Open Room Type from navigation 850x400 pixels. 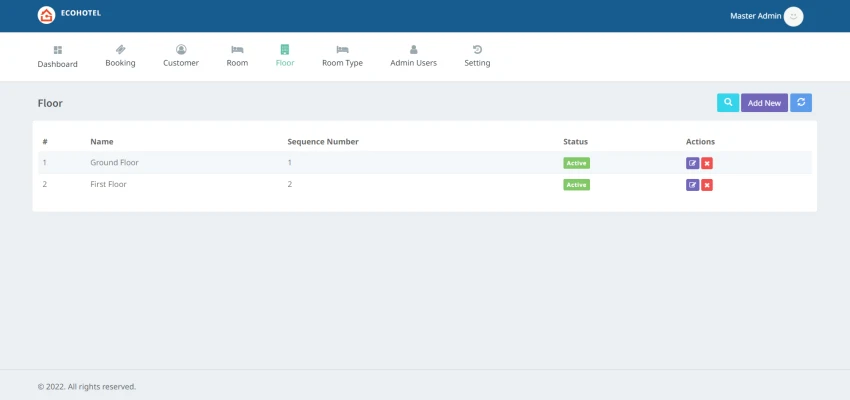point(342,56)
